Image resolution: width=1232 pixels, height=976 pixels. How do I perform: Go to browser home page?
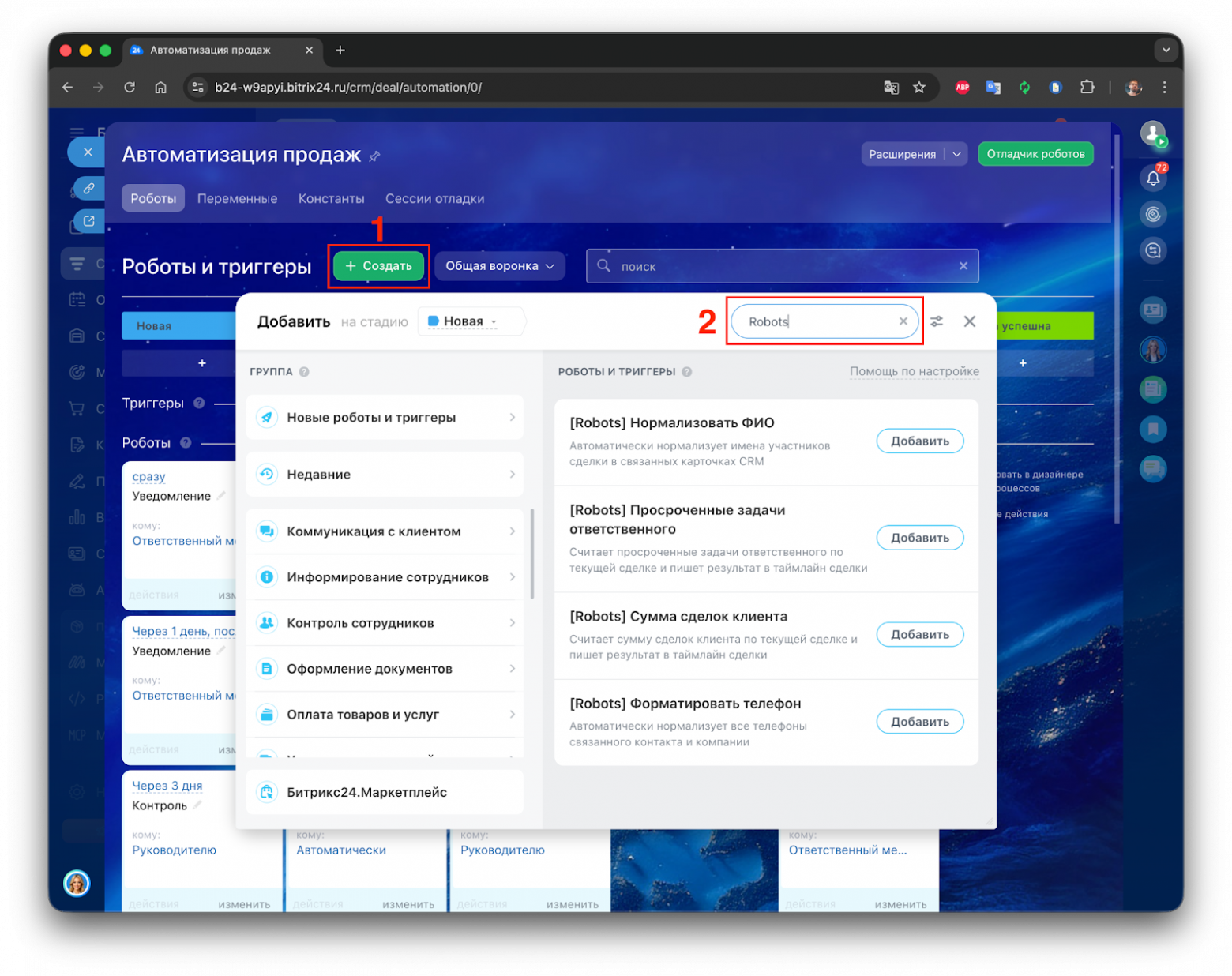pos(160,88)
